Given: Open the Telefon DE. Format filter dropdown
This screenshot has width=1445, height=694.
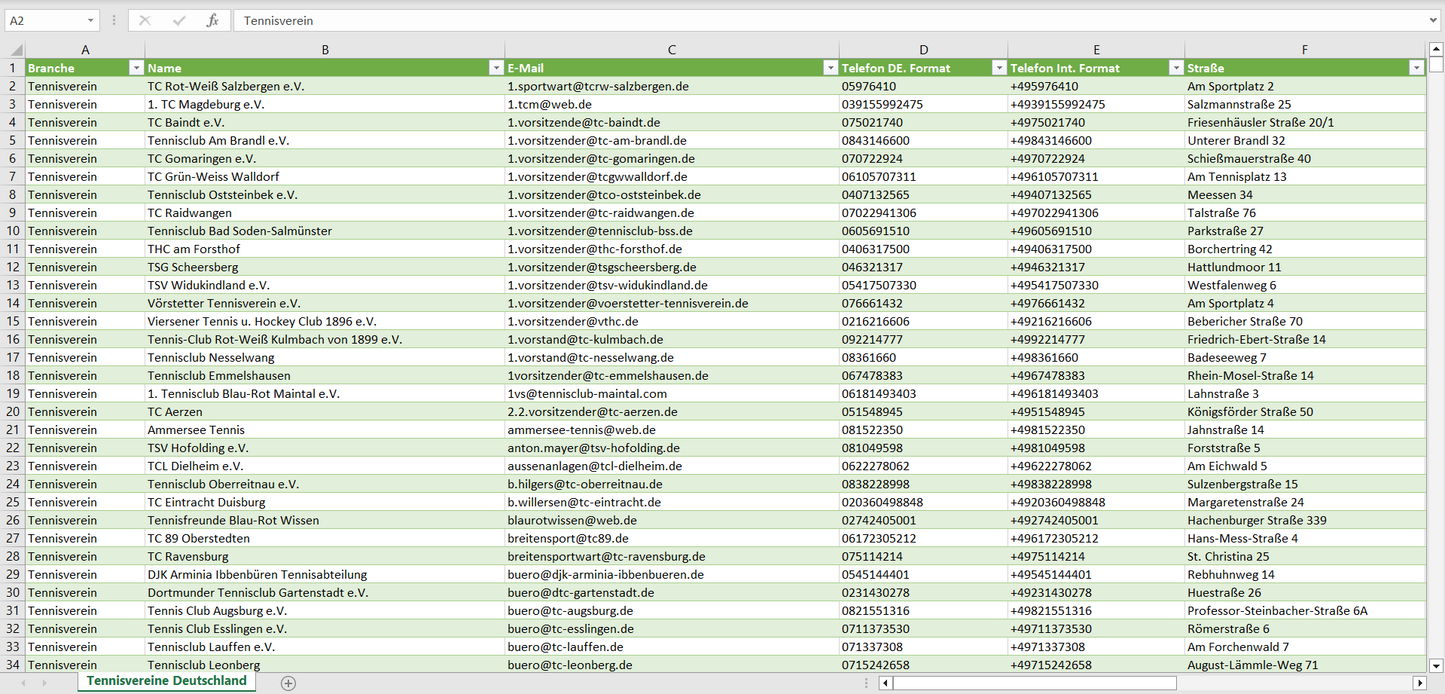Looking at the screenshot, I should coord(998,68).
